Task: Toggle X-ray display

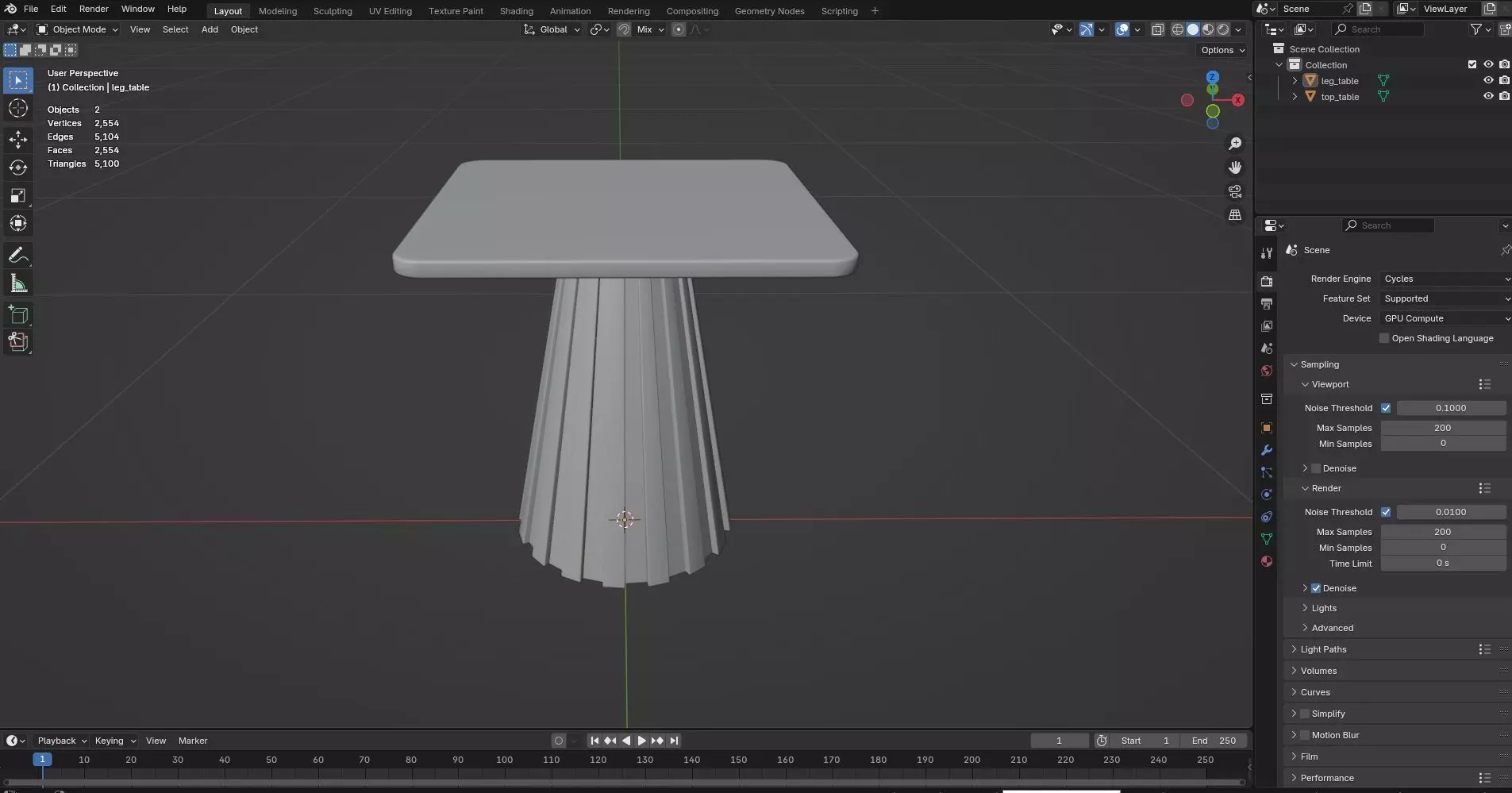Action: tap(1157, 29)
